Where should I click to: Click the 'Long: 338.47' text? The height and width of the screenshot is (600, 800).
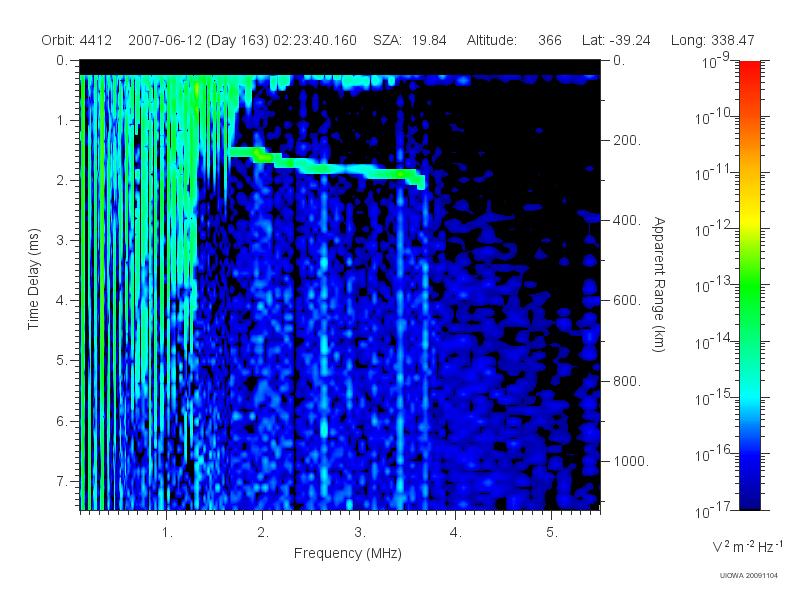click(x=712, y=40)
